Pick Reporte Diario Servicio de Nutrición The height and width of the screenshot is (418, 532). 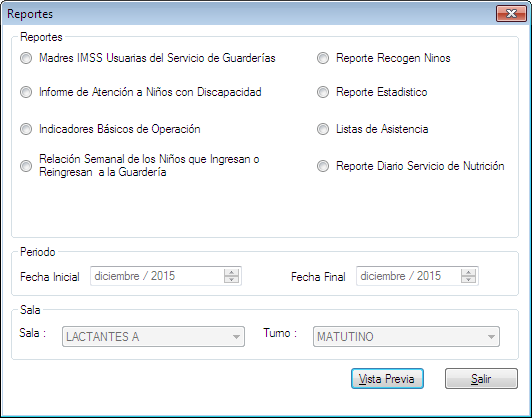(x=323, y=166)
